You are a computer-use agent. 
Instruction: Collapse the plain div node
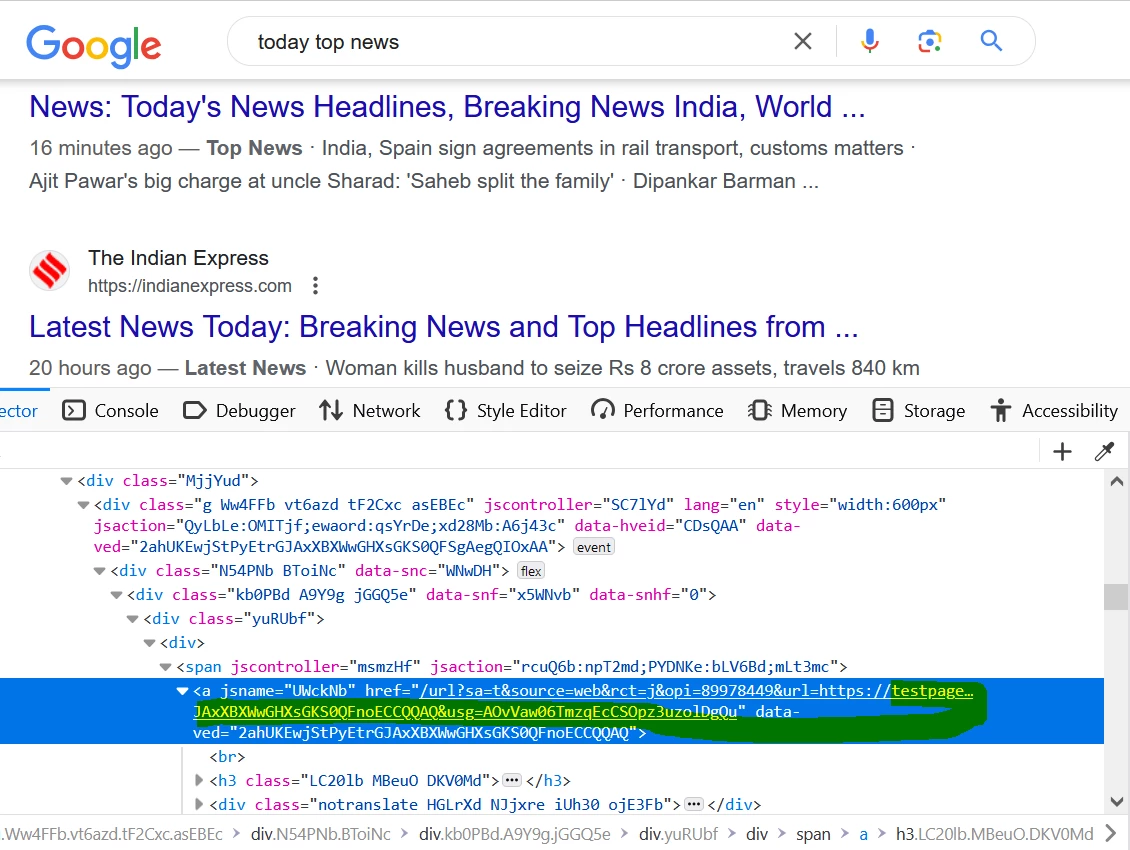(149, 642)
